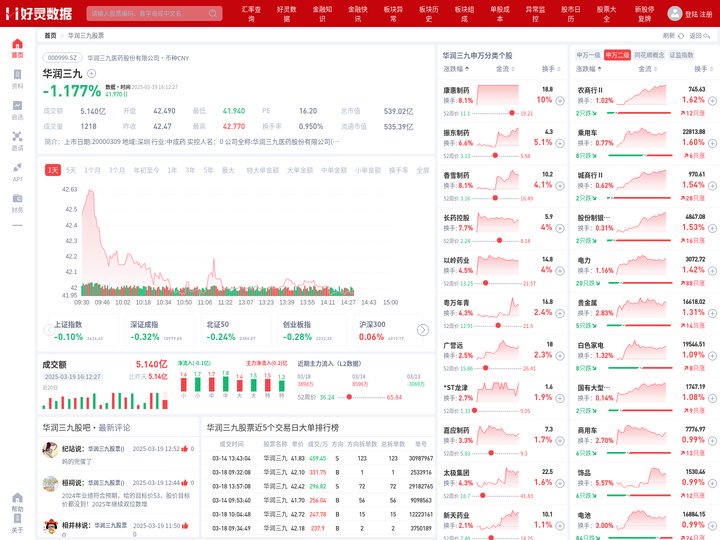Select the 1天 chart range
The width and height of the screenshot is (720, 540).
[53, 170]
